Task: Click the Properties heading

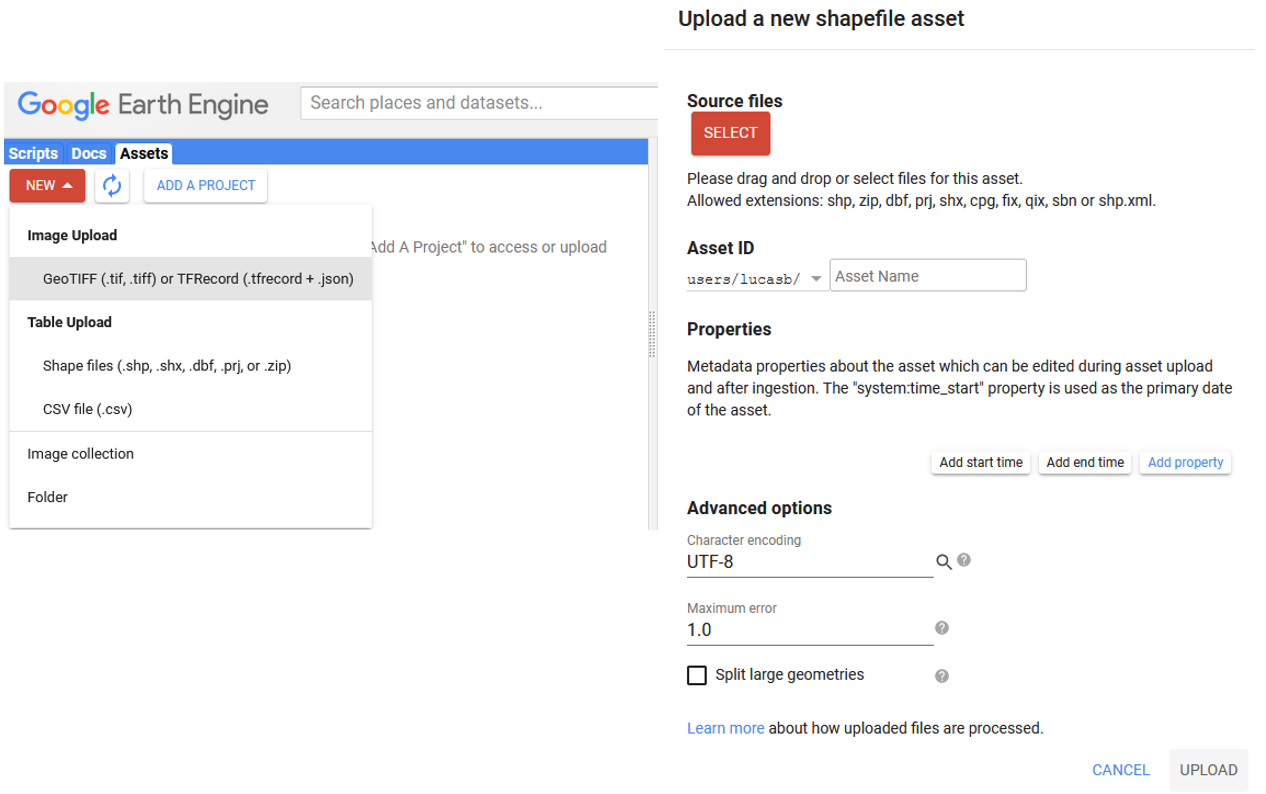Action: click(729, 329)
